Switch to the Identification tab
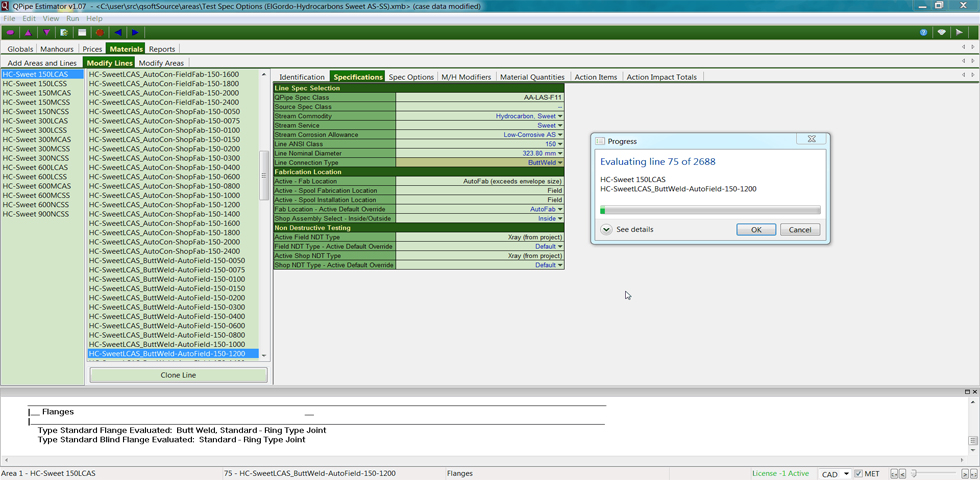 click(x=302, y=77)
